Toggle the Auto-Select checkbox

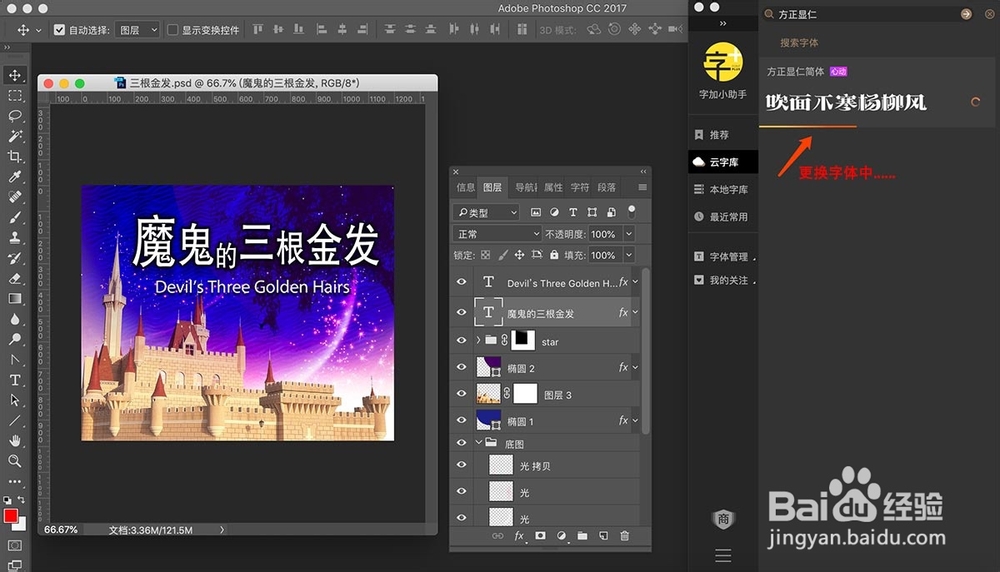pos(59,30)
